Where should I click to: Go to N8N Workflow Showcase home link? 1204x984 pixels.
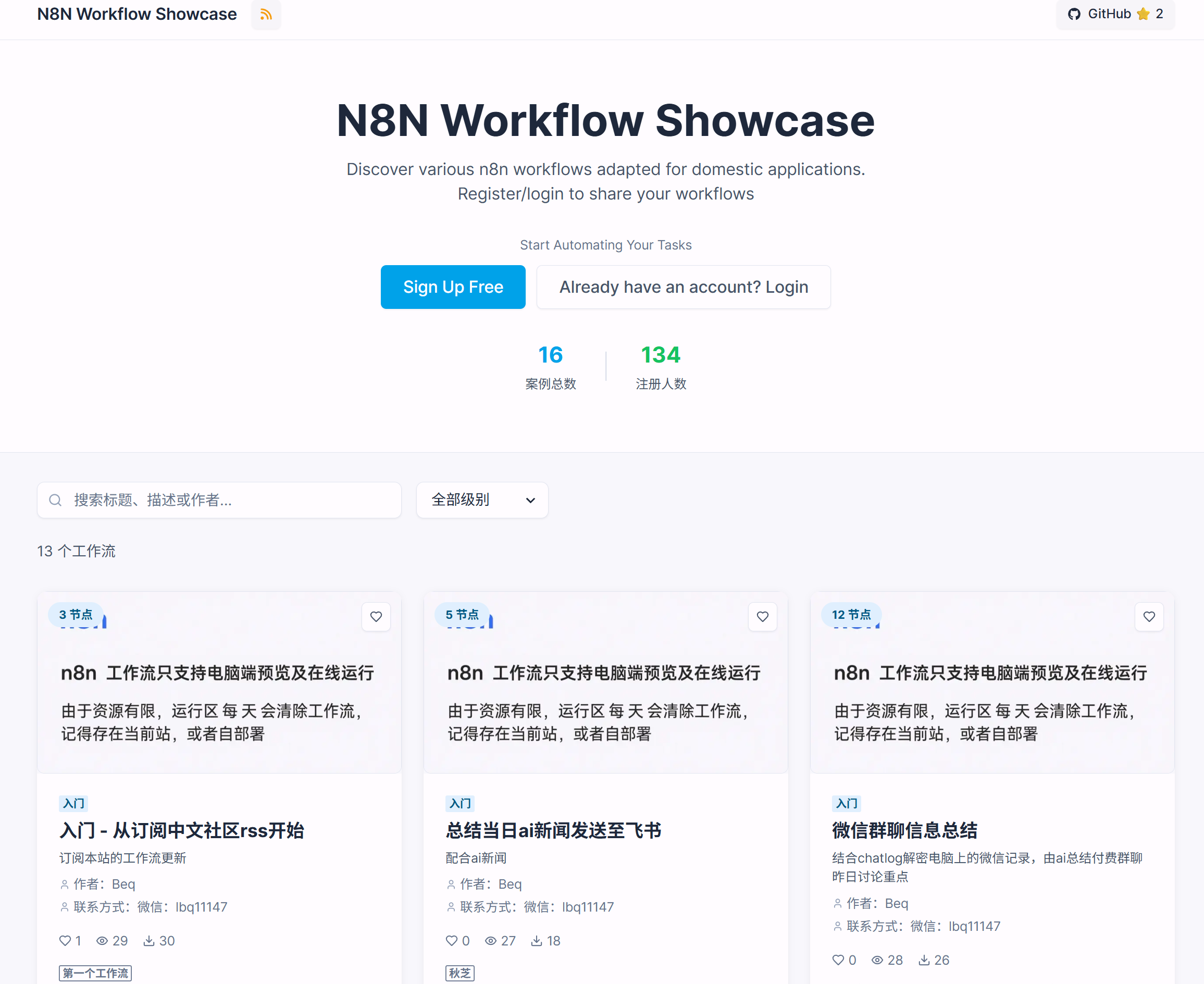(136, 14)
